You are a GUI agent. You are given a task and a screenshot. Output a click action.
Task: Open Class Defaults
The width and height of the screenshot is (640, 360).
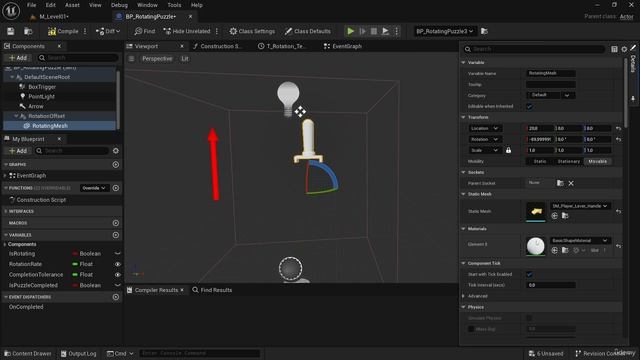point(308,31)
